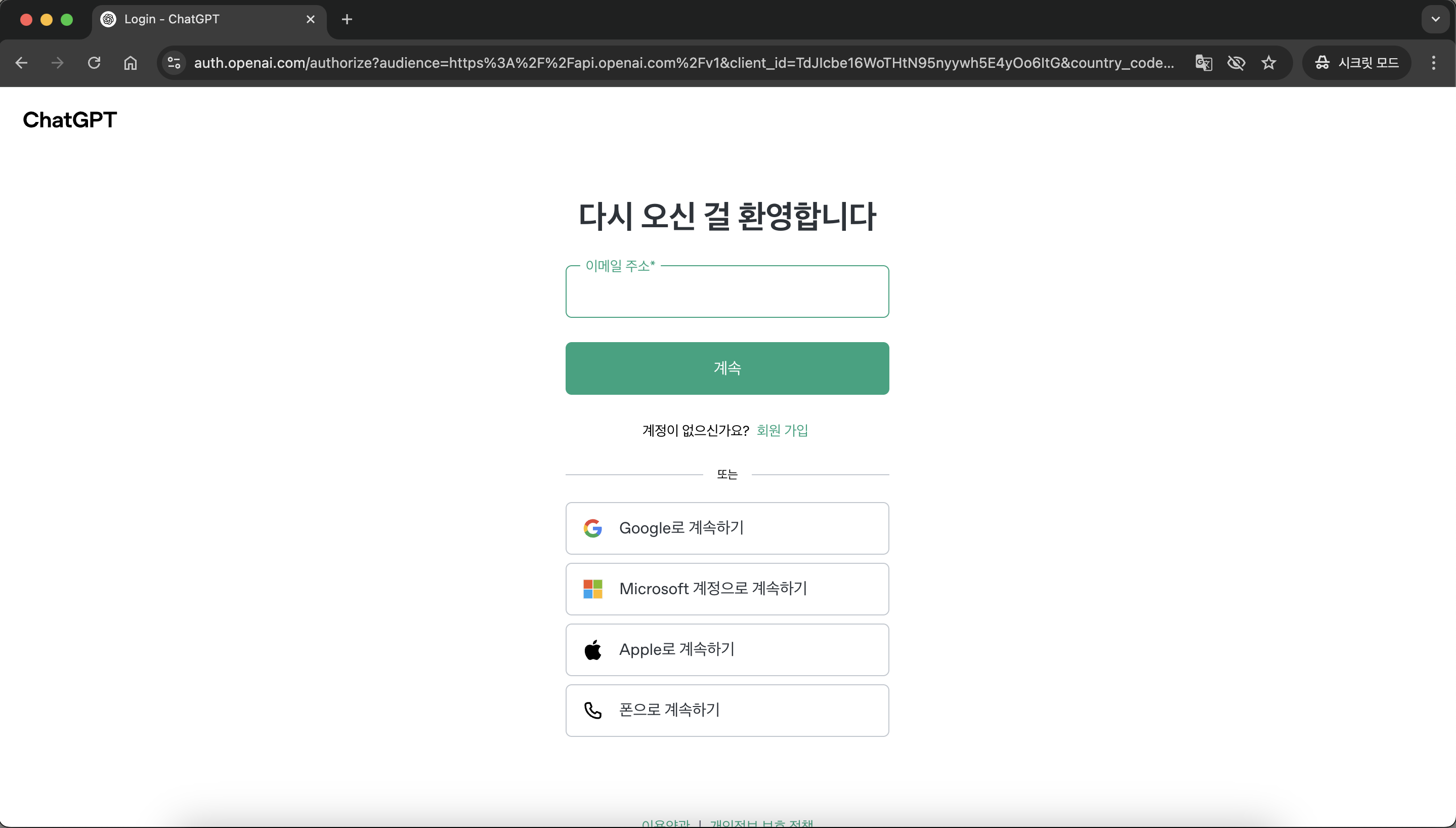Click the Google Translate icon
Viewport: 1456px width, 828px height.
click(1204, 63)
